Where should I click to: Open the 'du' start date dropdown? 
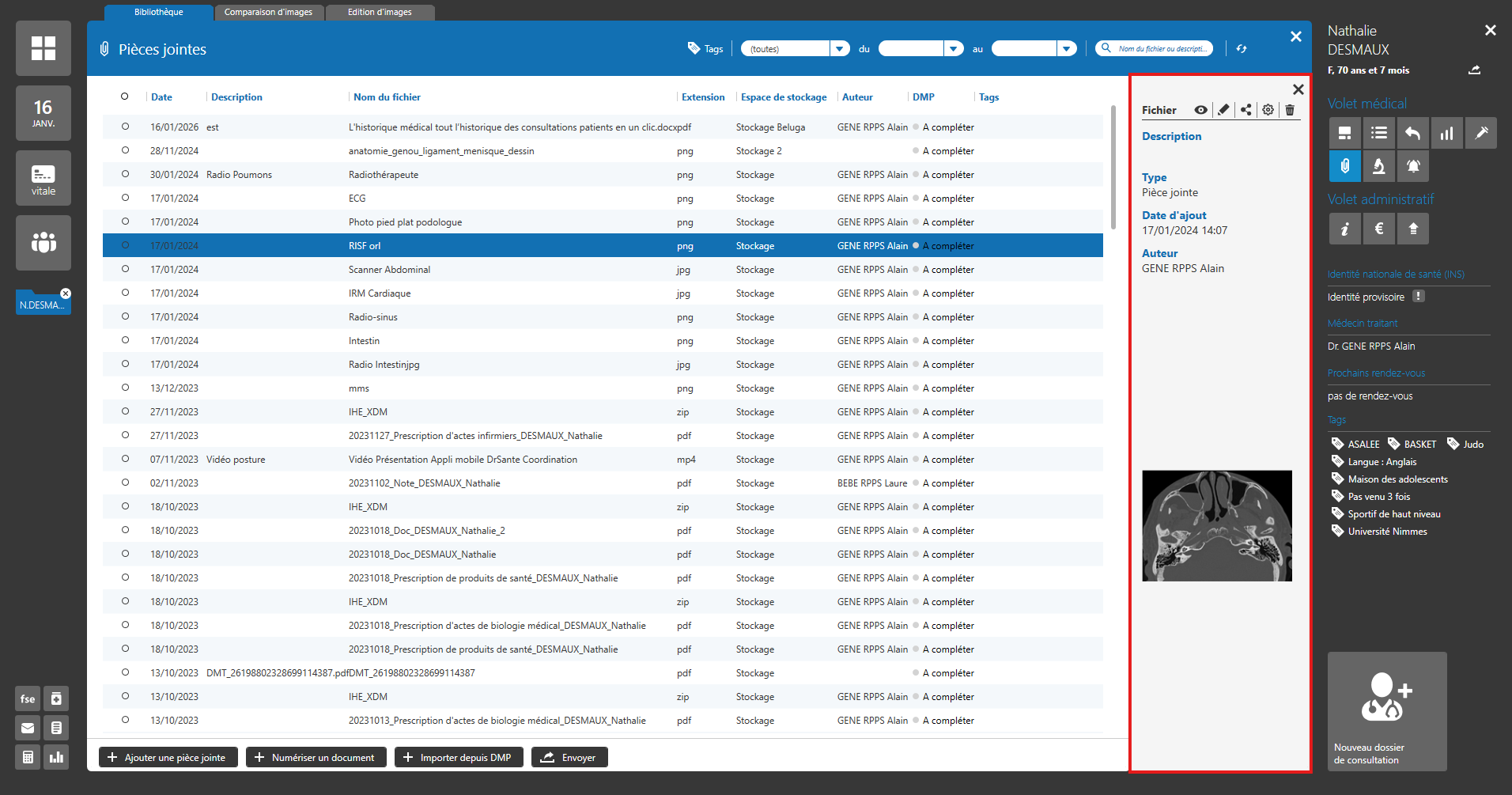coord(954,49)
